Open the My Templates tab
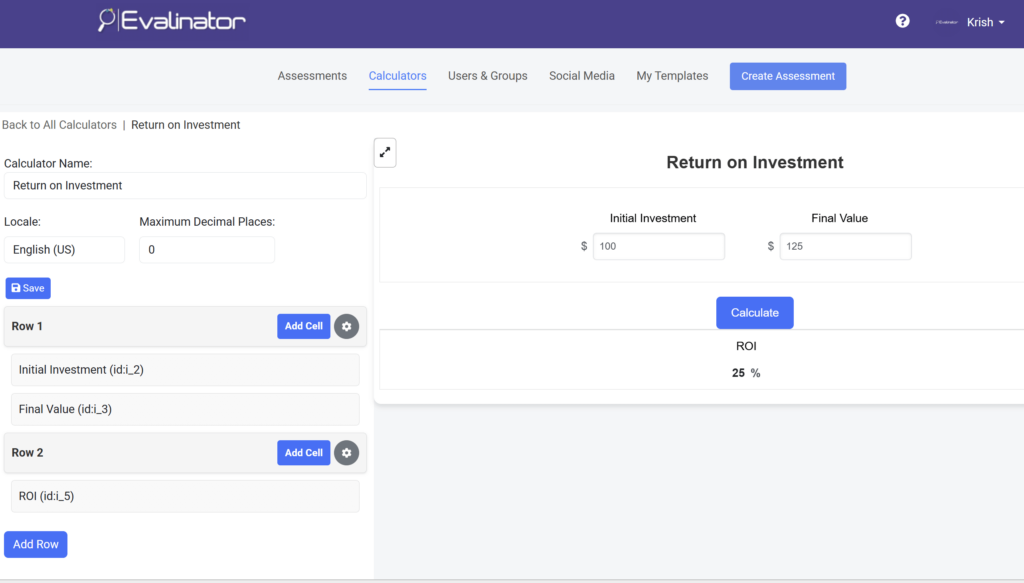Screen dimensions: 1024x583 pos(672,76)
